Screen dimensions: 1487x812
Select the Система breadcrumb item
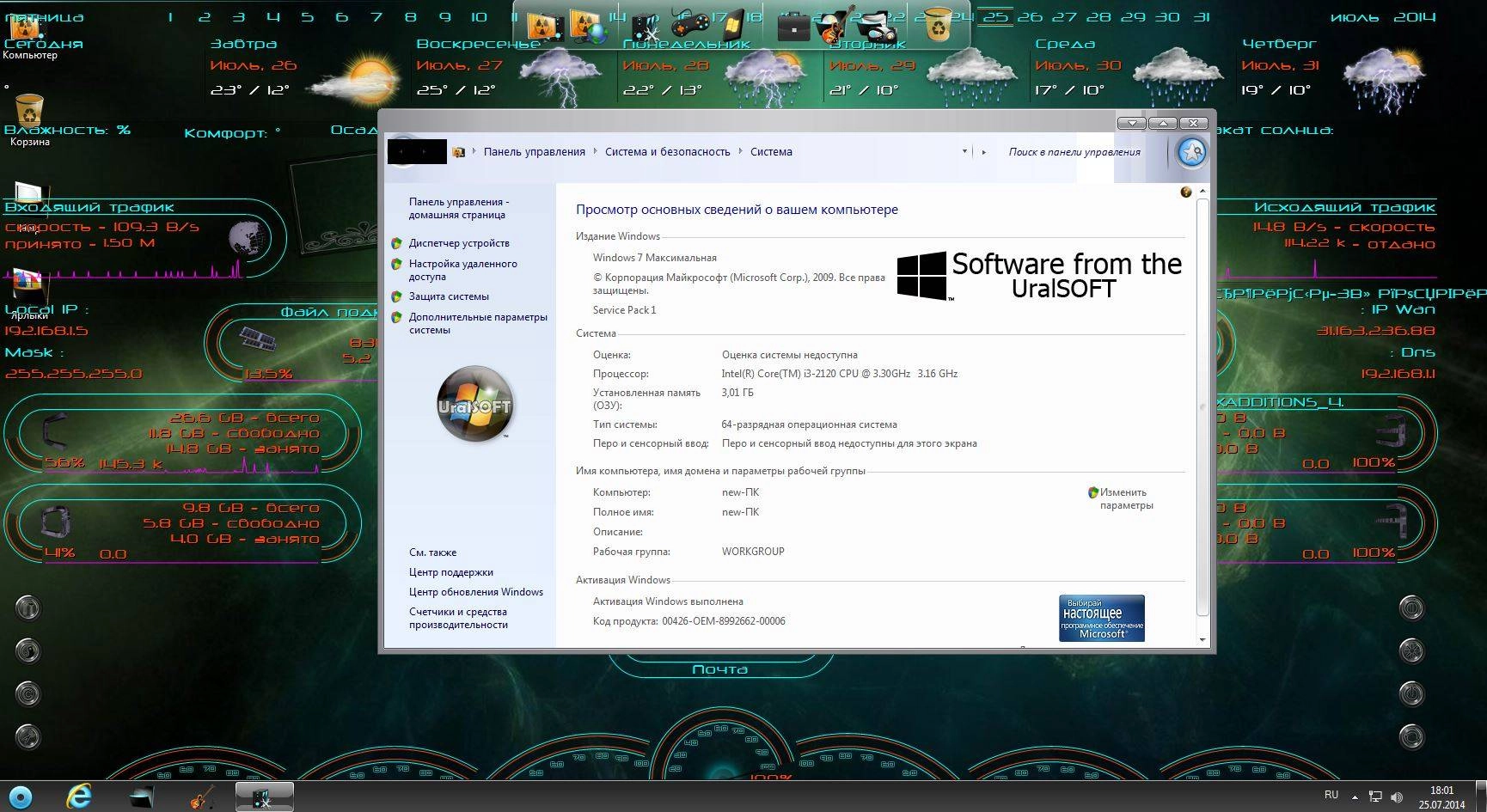tap(771, 152)
